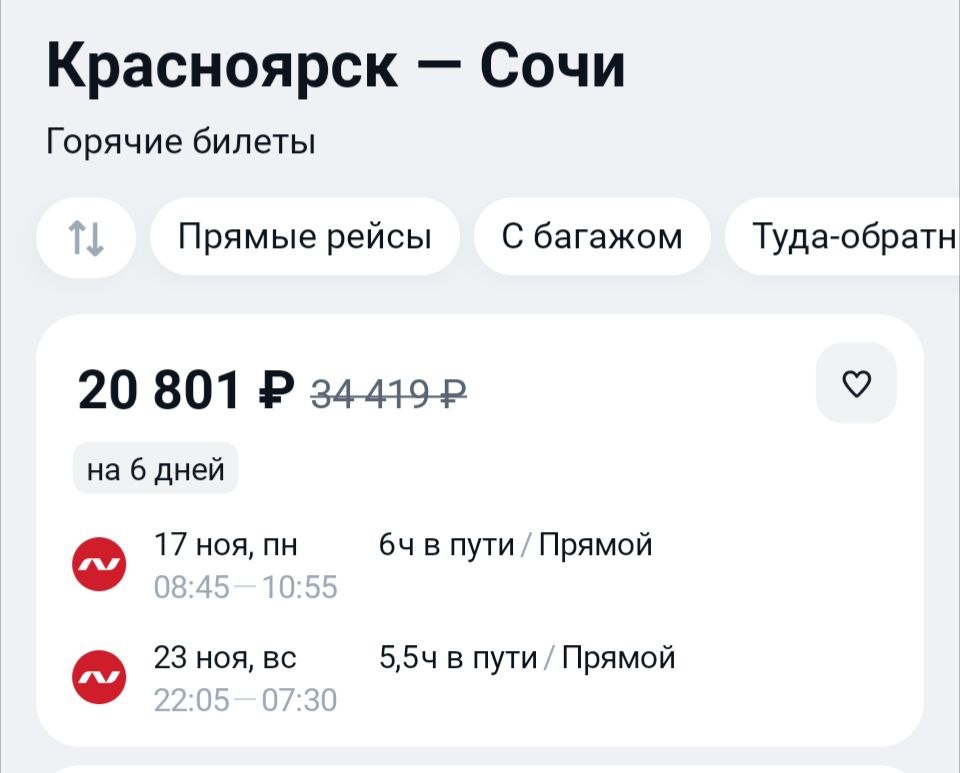
Task: Select the на 6 дней label
Action: pyautogui.click(x=156, y=469)
